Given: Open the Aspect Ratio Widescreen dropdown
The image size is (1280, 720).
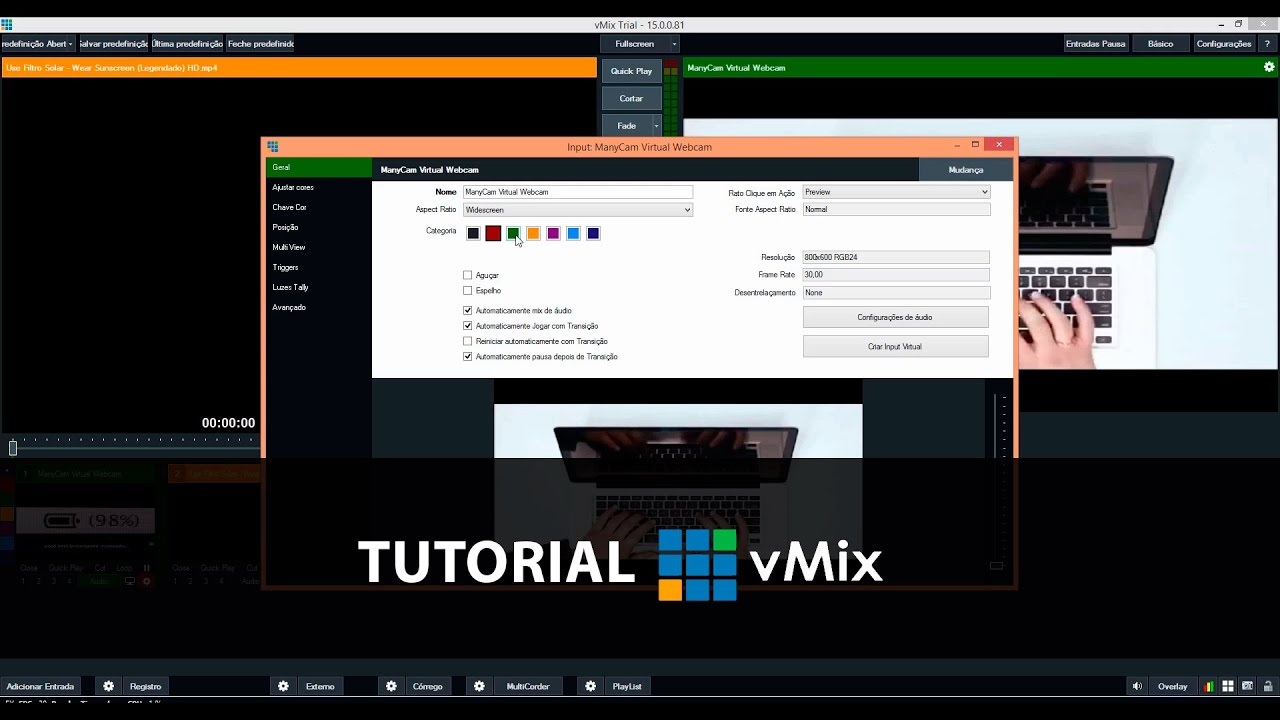Looking at the screenshot, I should point(578,210).
